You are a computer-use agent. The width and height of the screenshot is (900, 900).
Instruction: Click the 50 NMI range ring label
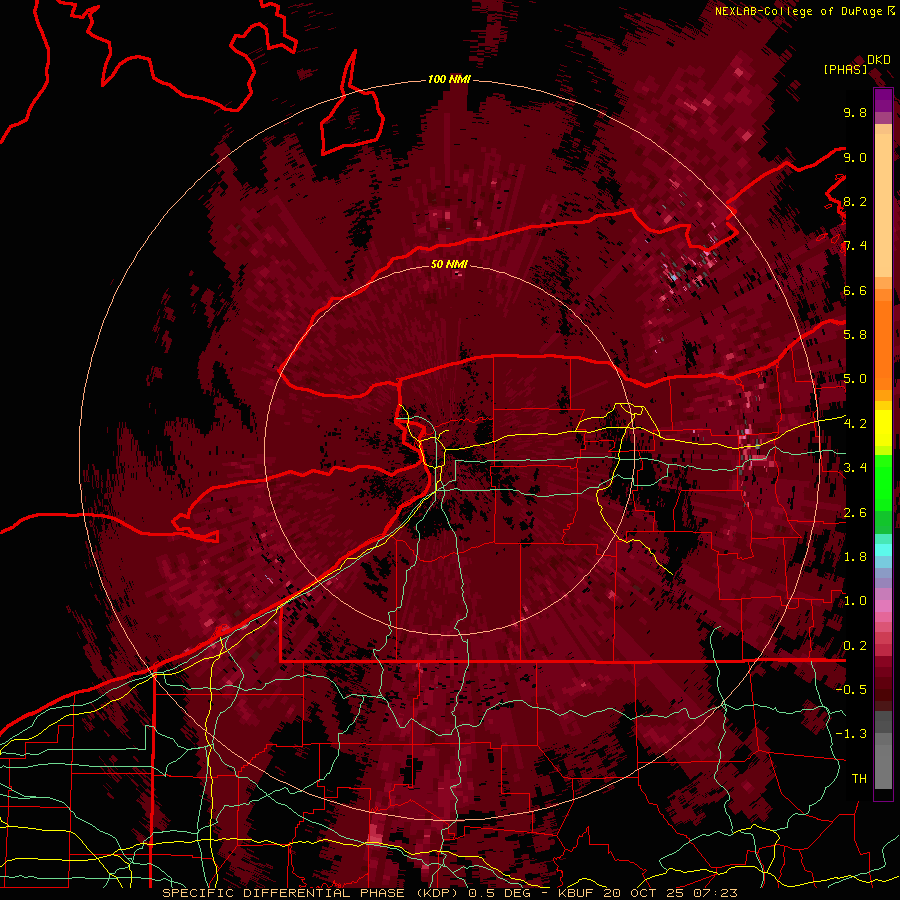point(449,264)
